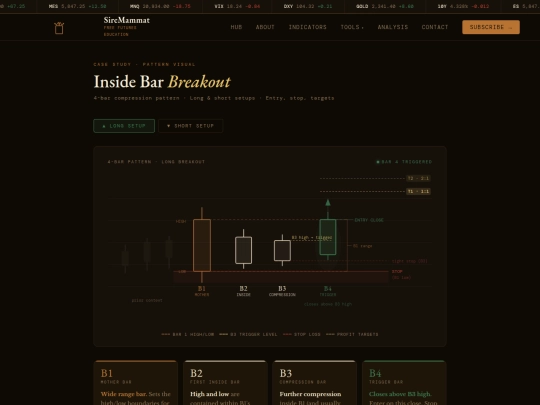This screenshot has width=540, height=405.
Task: Open the B1 Mother Bar card
Action: pos(136,383)
